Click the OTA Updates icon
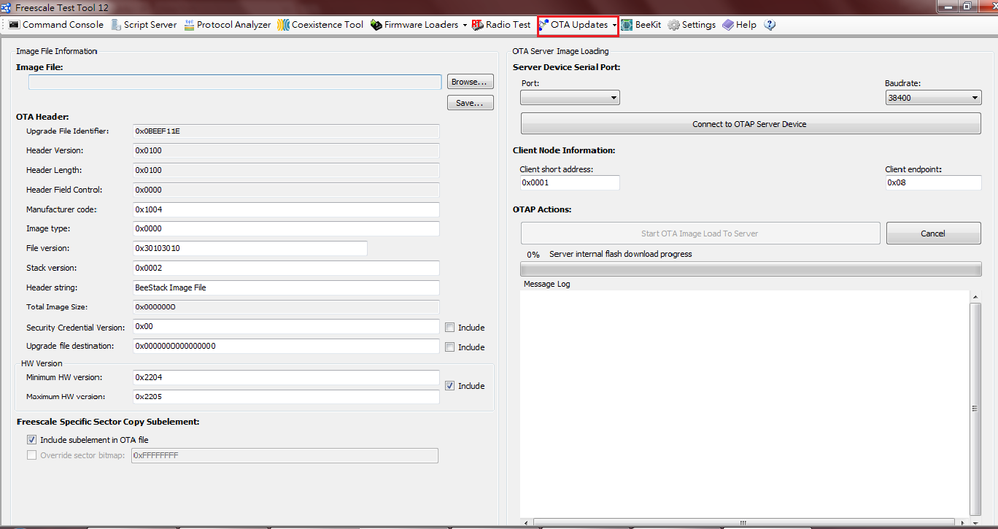 [x=544, y=25]
